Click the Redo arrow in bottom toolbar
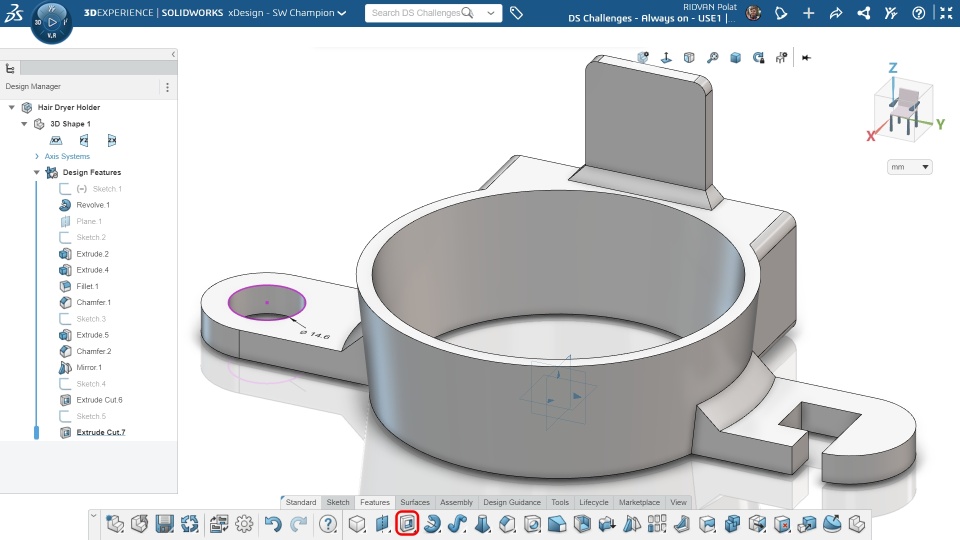 point(298,524)
